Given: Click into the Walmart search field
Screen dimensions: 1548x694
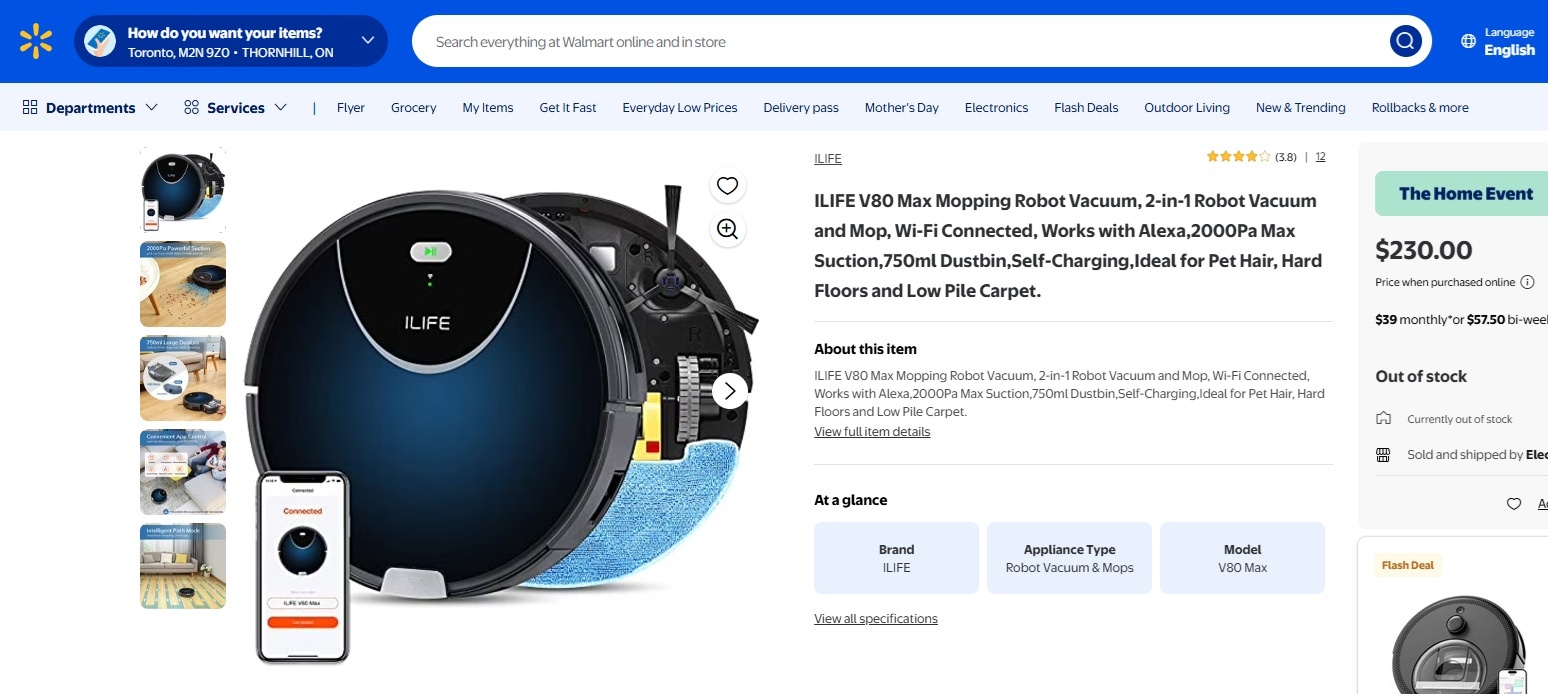Looking at the screenshot, I should [x=900, y=41].
